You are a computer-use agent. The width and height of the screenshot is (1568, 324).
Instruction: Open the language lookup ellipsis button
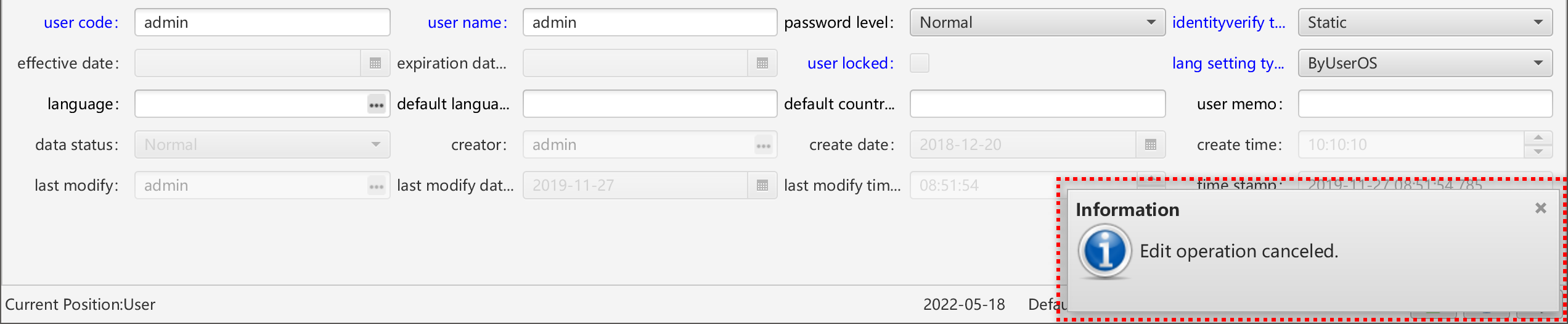click(x=377, y=104)
